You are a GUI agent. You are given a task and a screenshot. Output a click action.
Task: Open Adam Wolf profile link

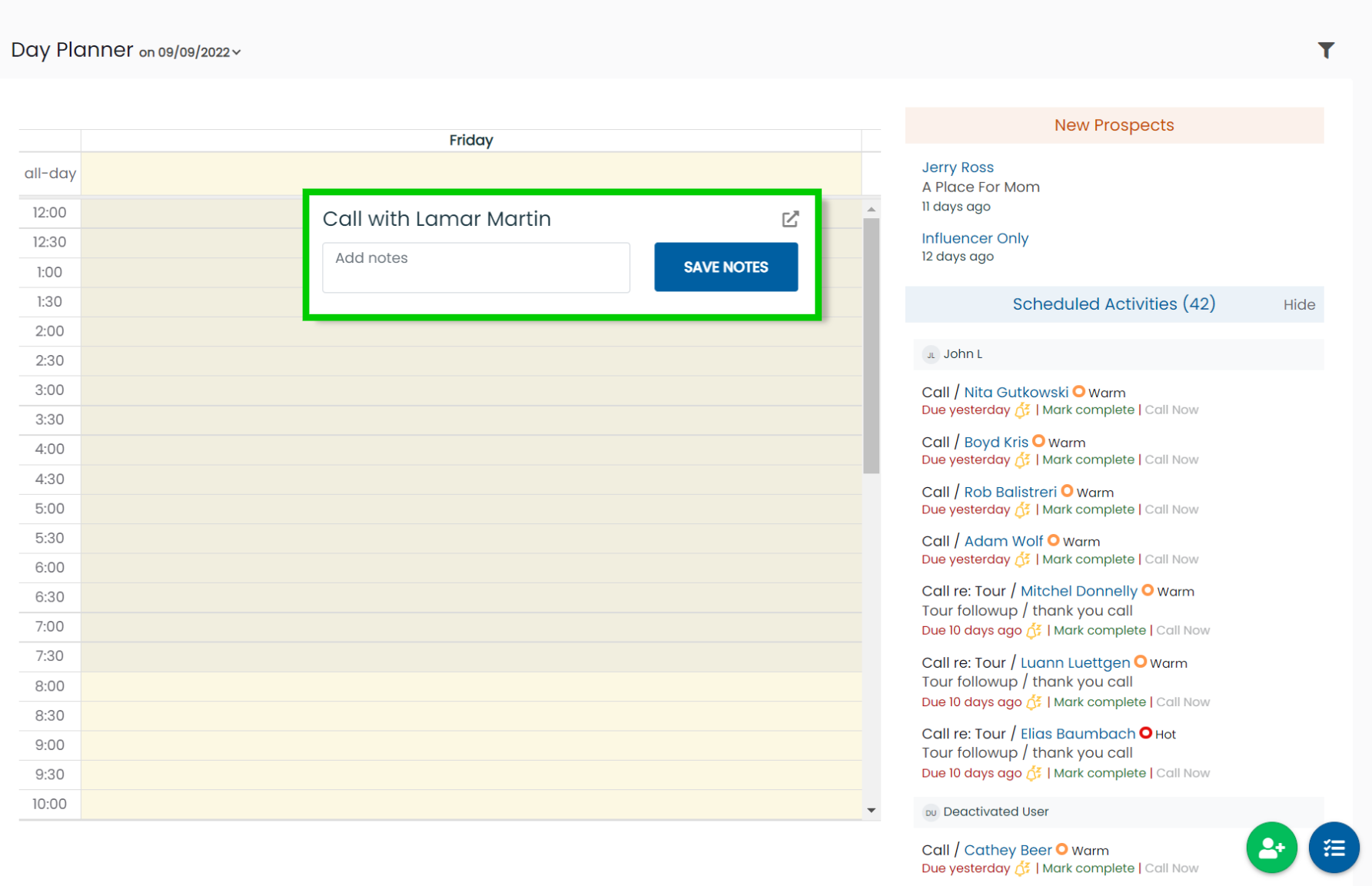[x=1003, y=542]
